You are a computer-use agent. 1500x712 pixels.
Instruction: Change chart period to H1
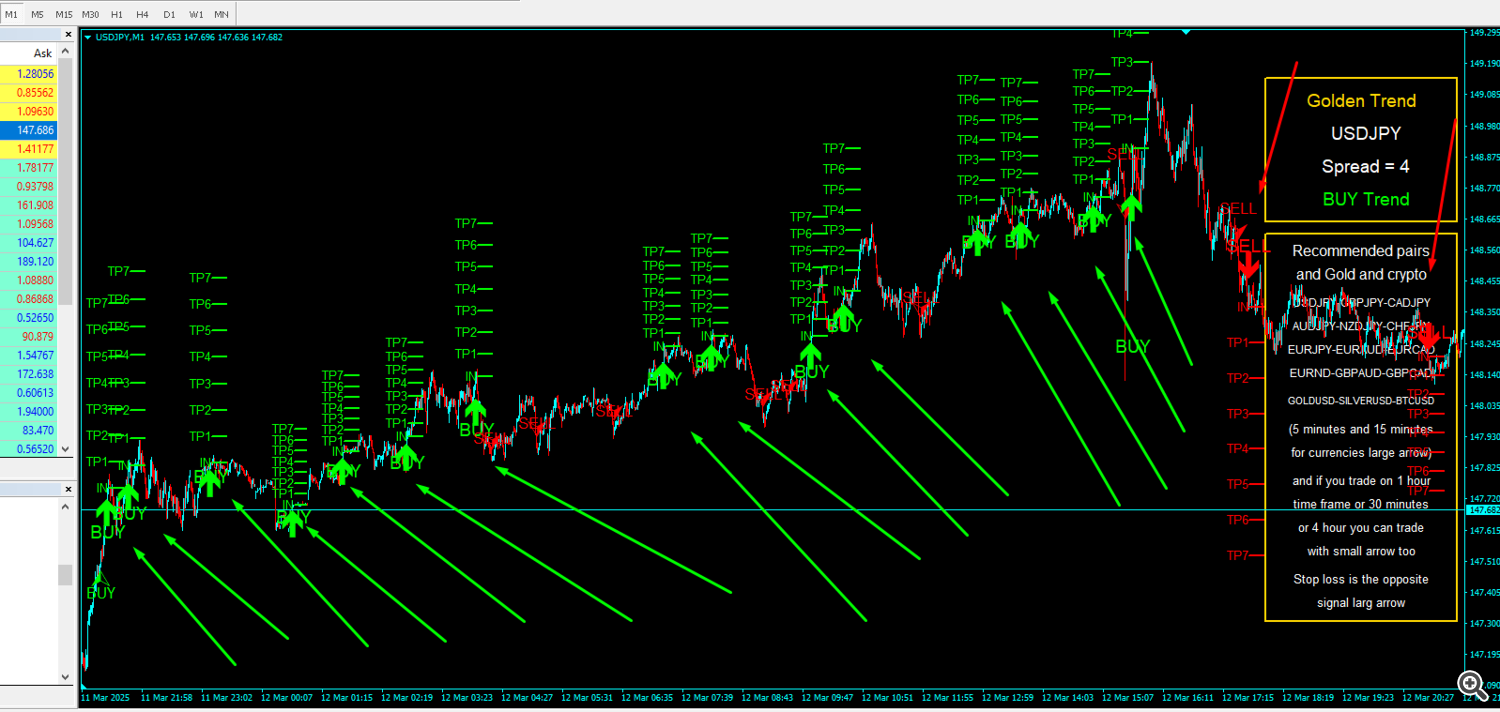pos(117,14)
